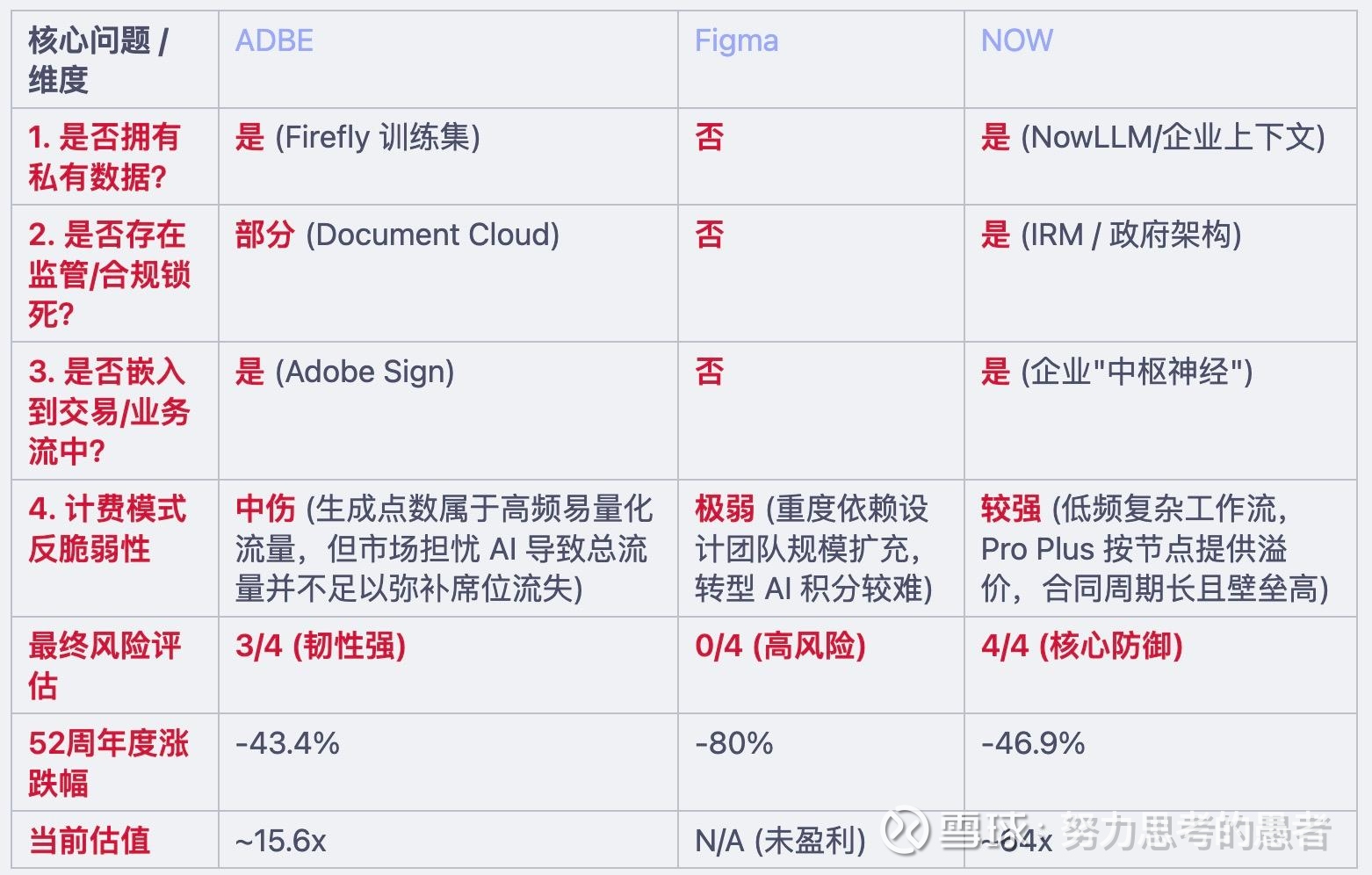Viewport: 1372px width, 875px height.
Task: Open the Figma column header link
Action: point(736,40)
